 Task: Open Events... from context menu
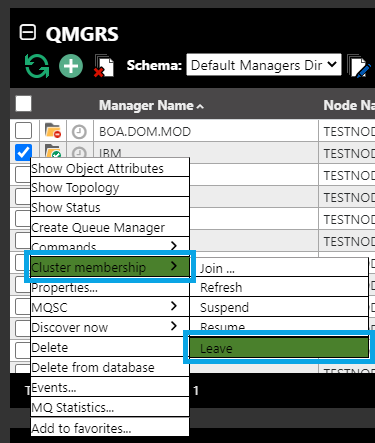[110, 387]
